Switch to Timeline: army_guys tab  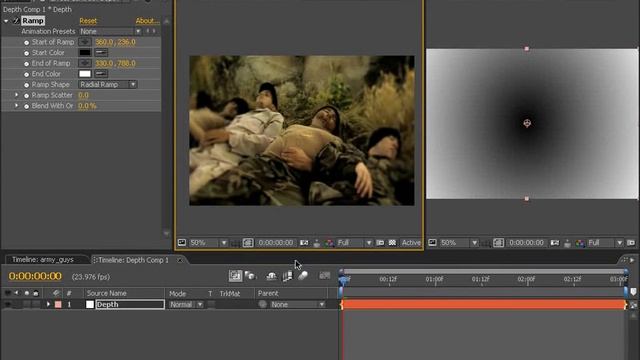tap(43, 260)
